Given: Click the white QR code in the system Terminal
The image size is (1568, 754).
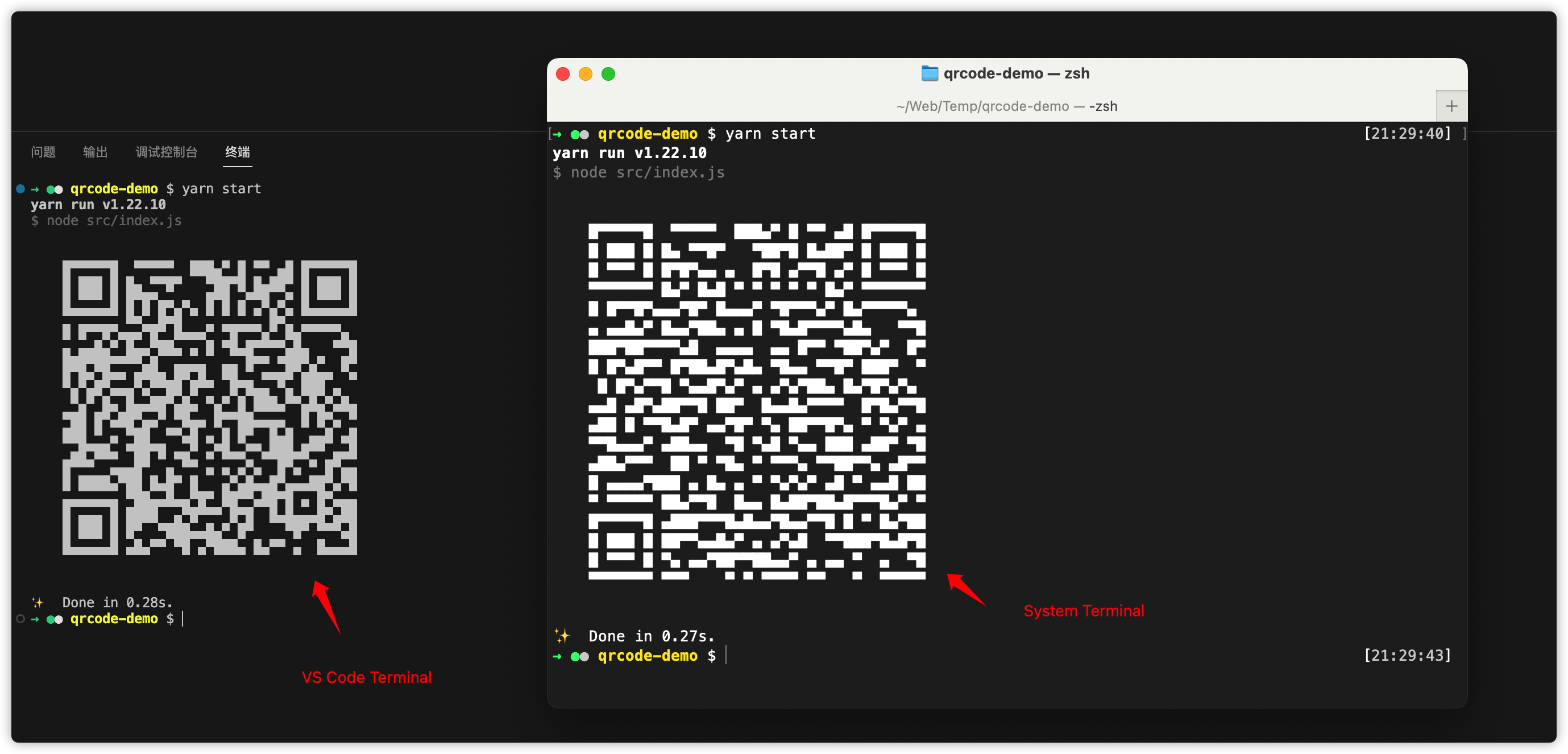Looking at the screenshot, I should click(757, 402).
